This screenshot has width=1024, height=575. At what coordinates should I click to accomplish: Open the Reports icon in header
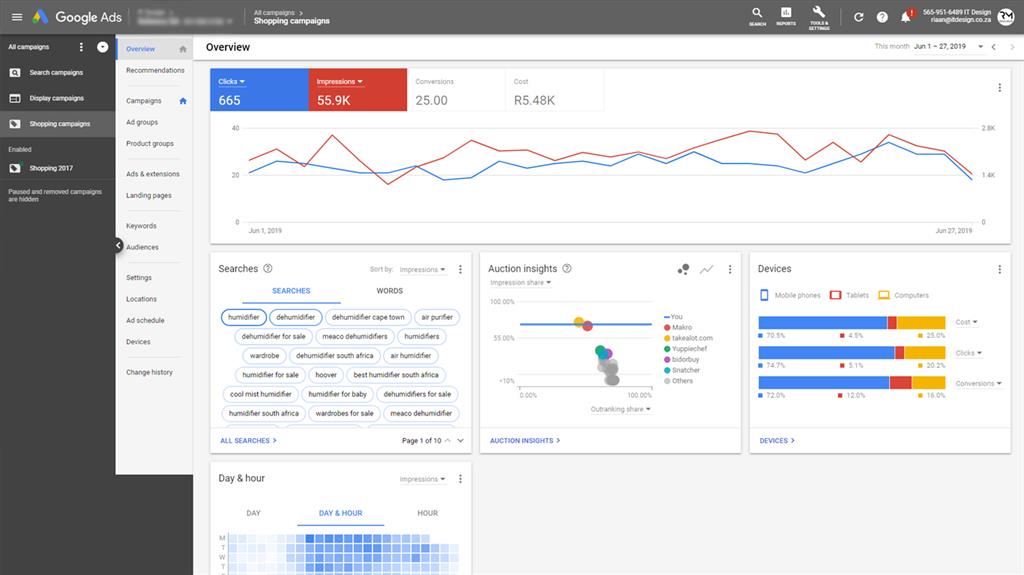tap(786, 15)
